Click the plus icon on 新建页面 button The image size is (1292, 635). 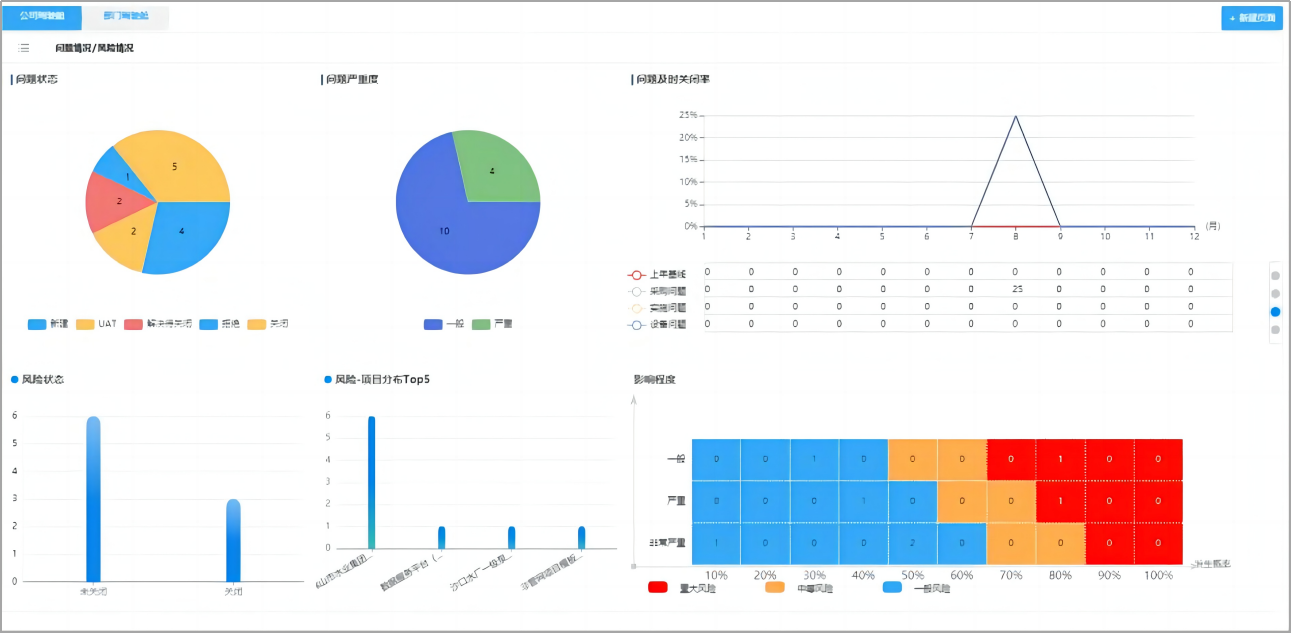(x=1232, y=18)
